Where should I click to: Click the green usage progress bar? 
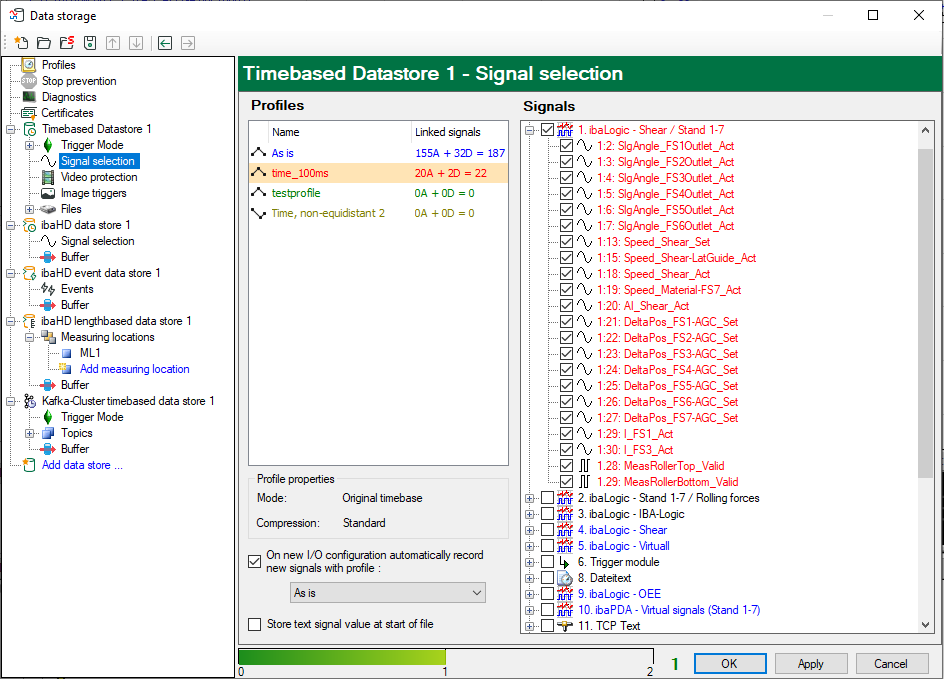click(x=341, y=657)
